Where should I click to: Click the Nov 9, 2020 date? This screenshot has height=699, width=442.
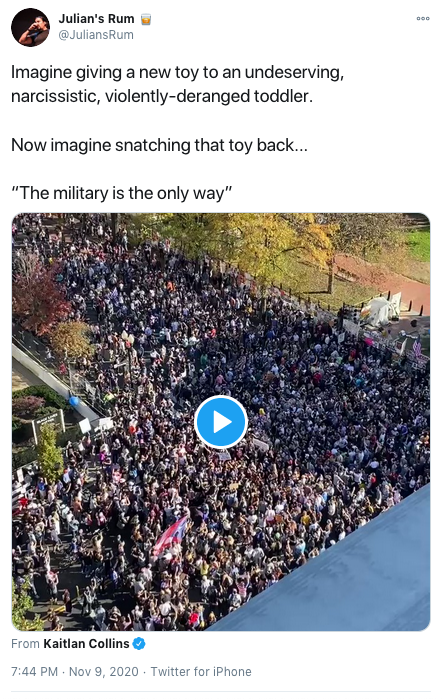coord(103,671)
